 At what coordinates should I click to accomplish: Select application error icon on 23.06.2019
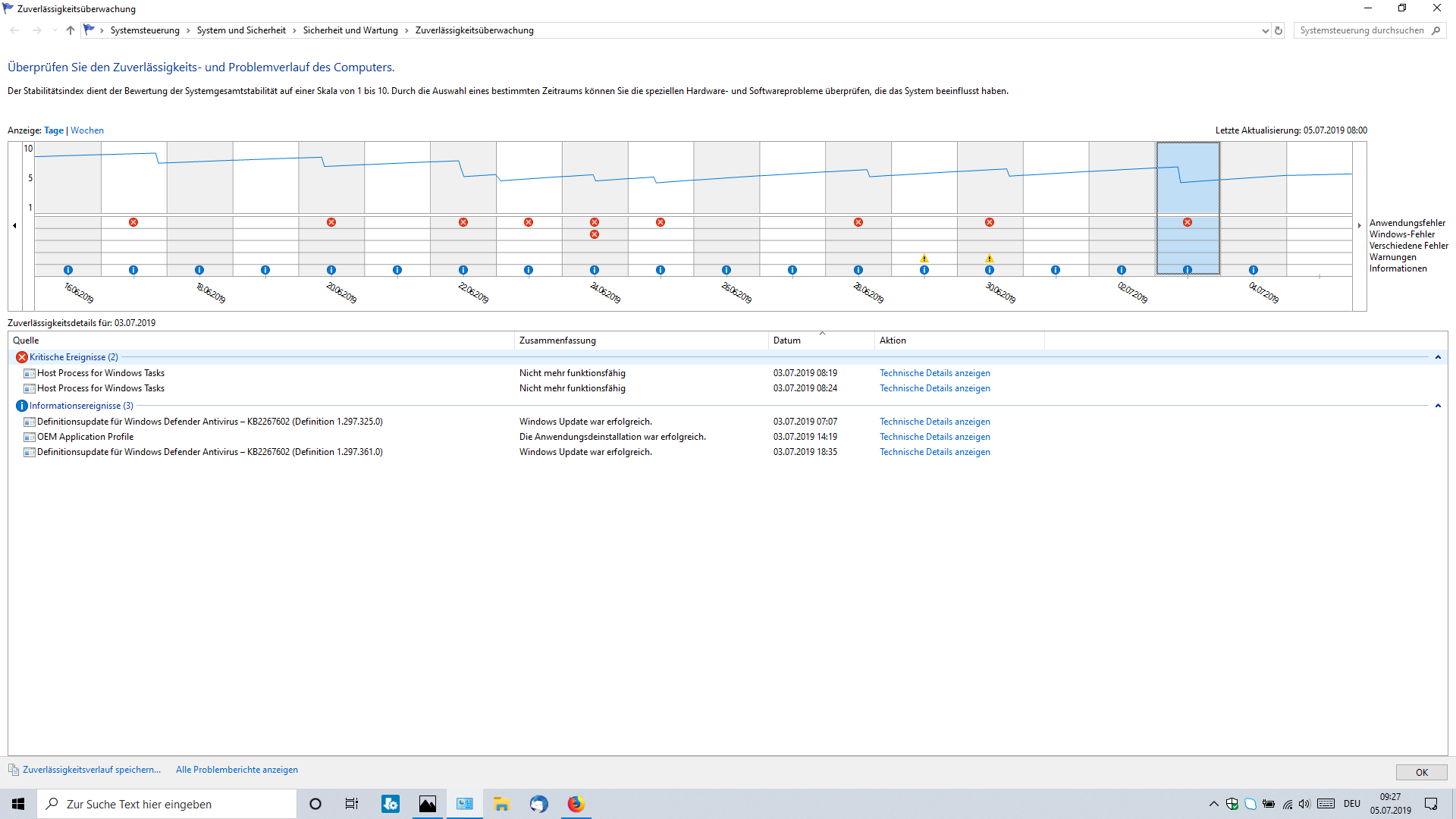pos(529,222)
